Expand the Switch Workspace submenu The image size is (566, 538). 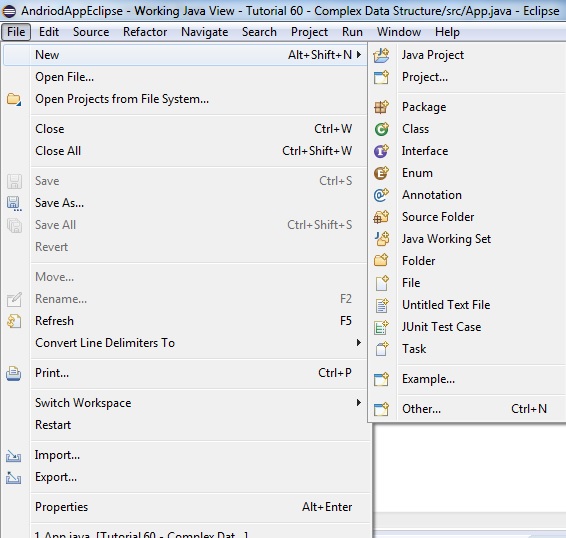[358, 402]
